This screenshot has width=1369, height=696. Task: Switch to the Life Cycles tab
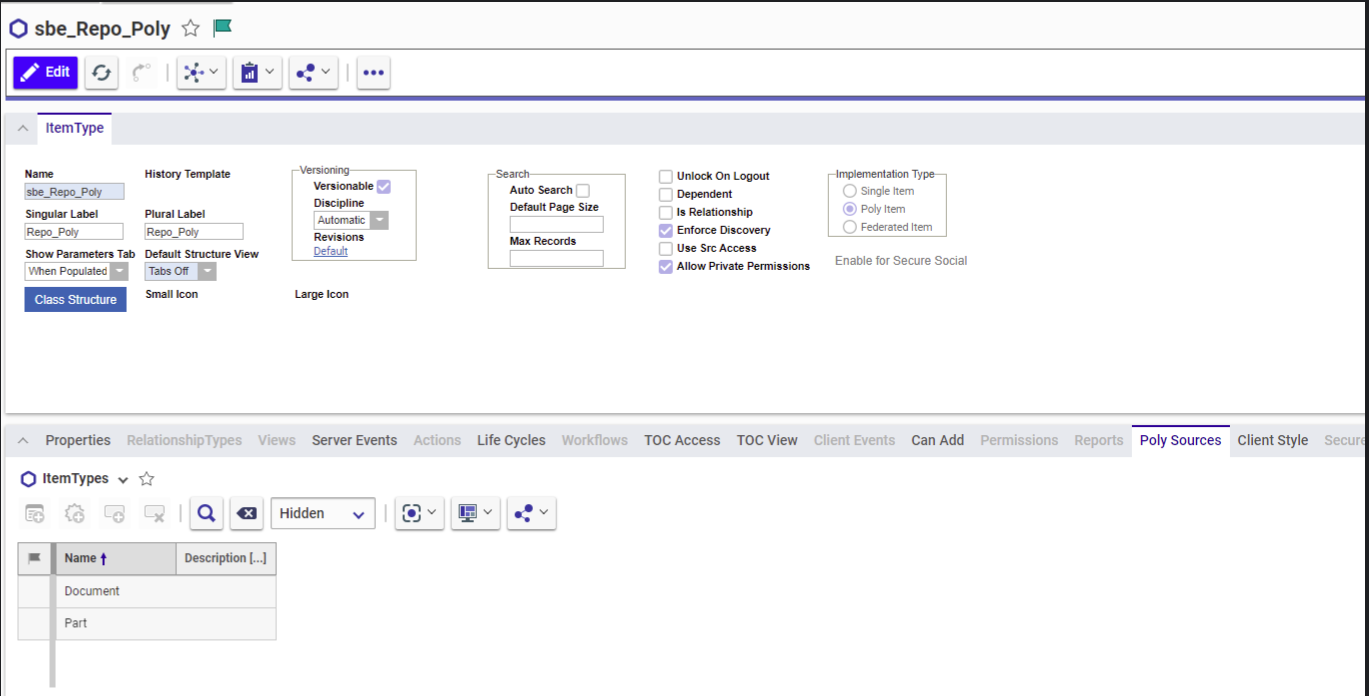coord(511,440)
